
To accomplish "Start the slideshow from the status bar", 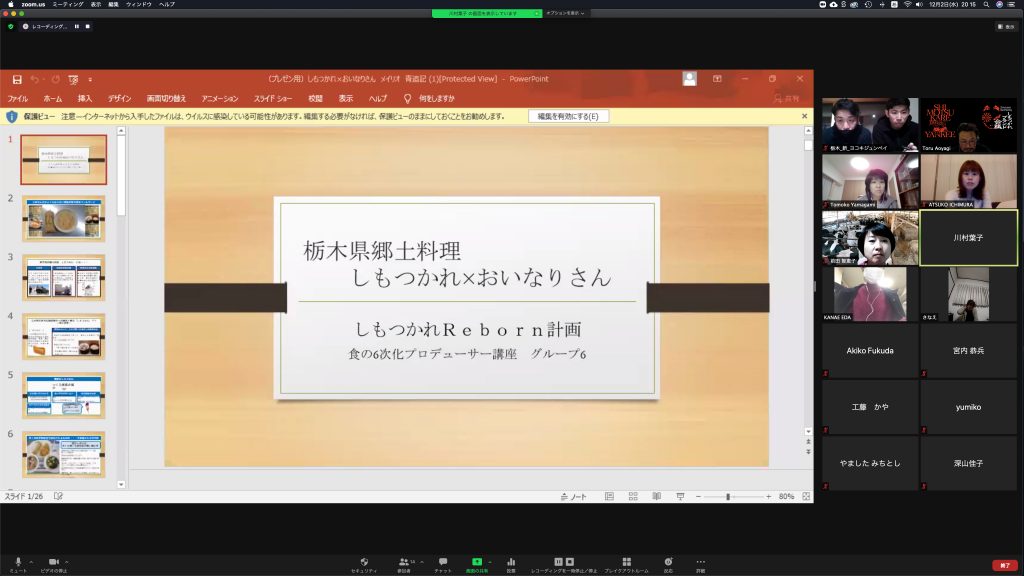I will (x=682, y=497).
